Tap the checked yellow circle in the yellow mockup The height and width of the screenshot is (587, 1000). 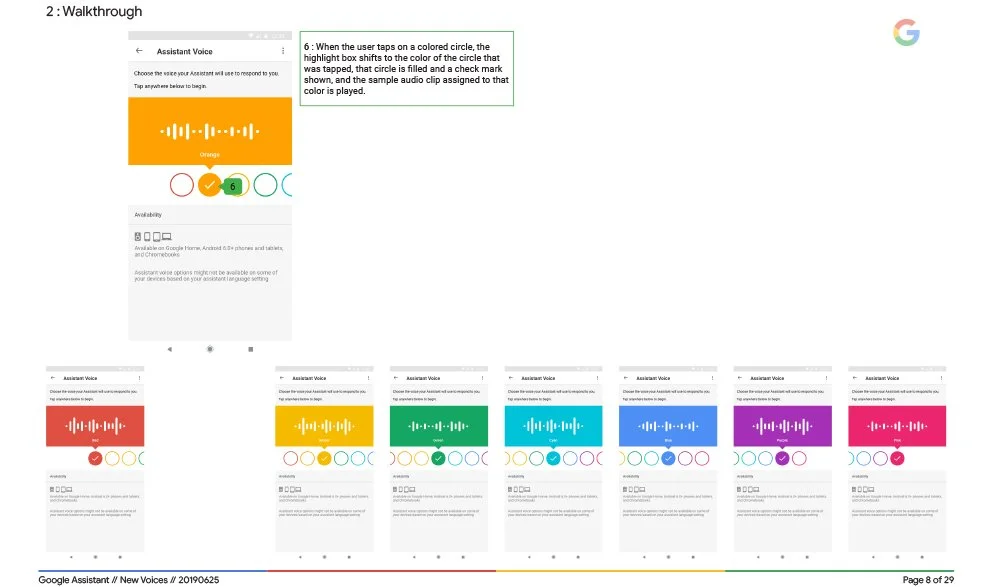click(x=324, y=458)
